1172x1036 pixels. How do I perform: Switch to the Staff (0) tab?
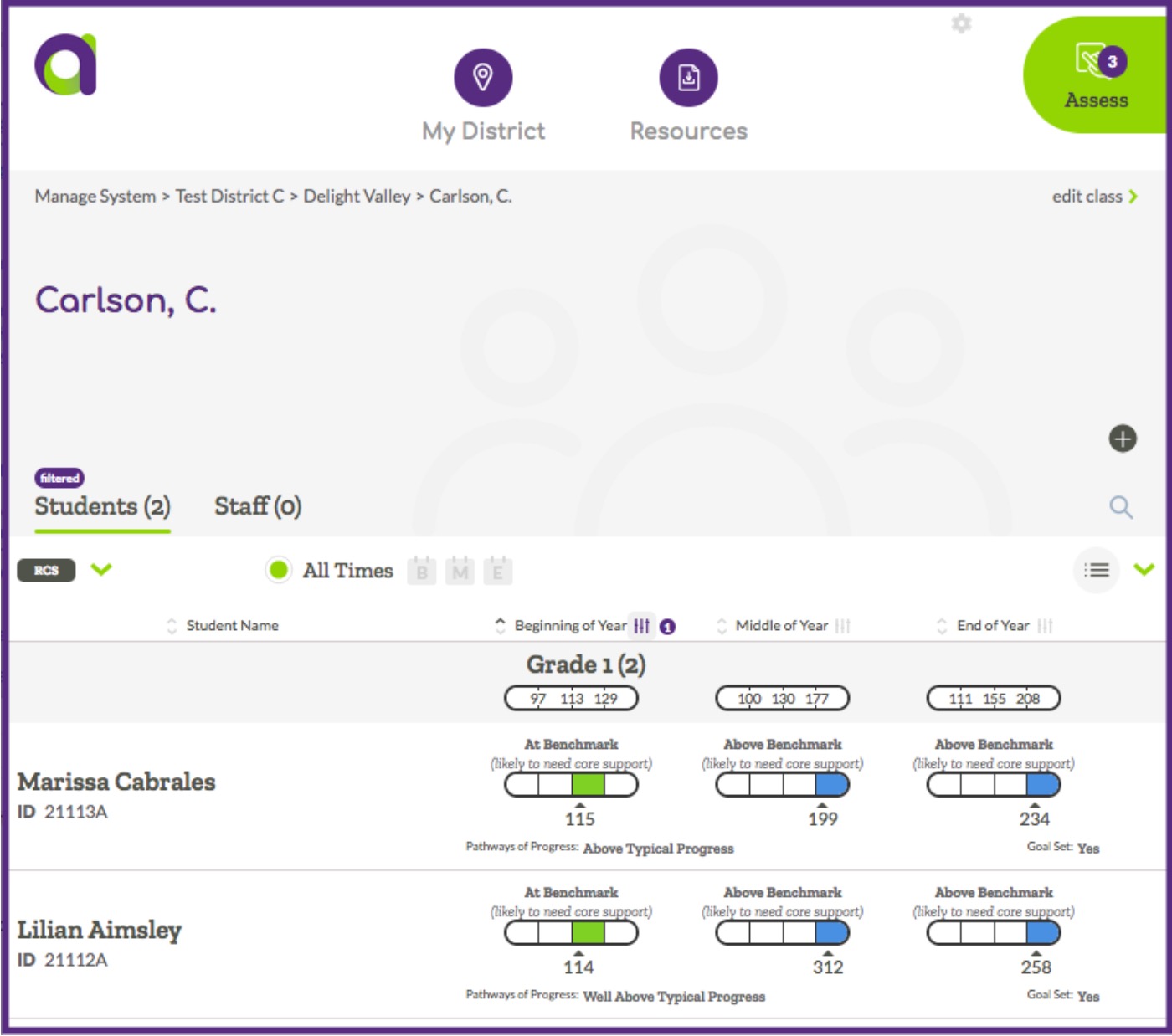click(x=259, y=506)
